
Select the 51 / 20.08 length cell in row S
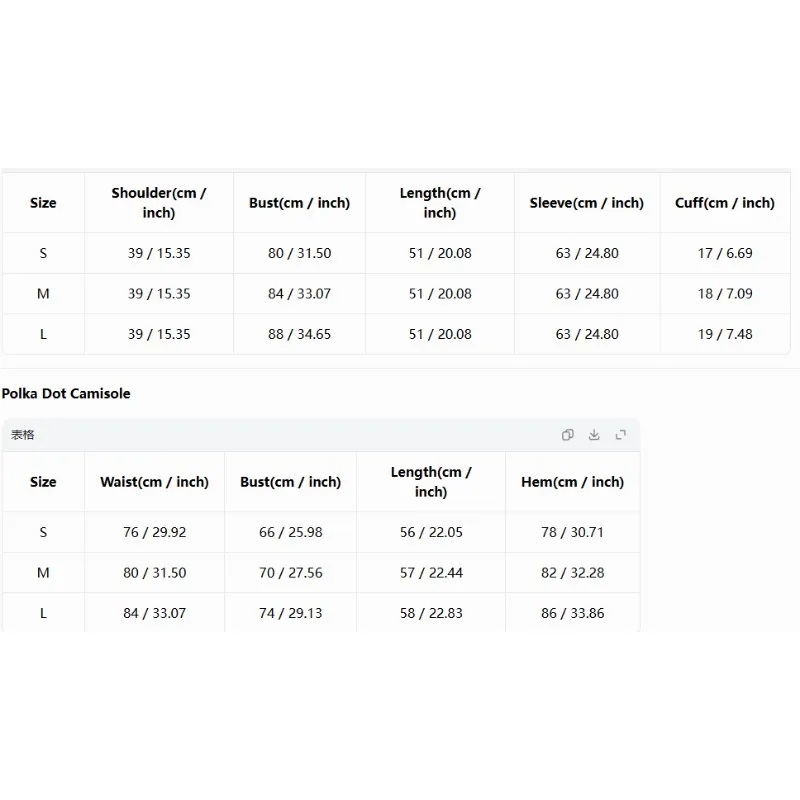[440, 253]
